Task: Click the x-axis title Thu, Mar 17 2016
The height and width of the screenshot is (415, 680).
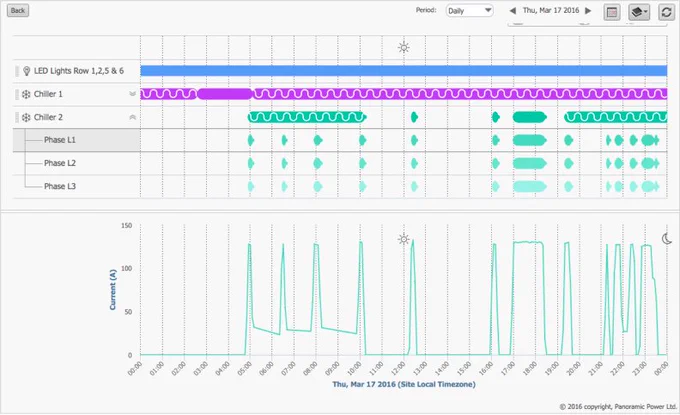Action: coord(404,384)
